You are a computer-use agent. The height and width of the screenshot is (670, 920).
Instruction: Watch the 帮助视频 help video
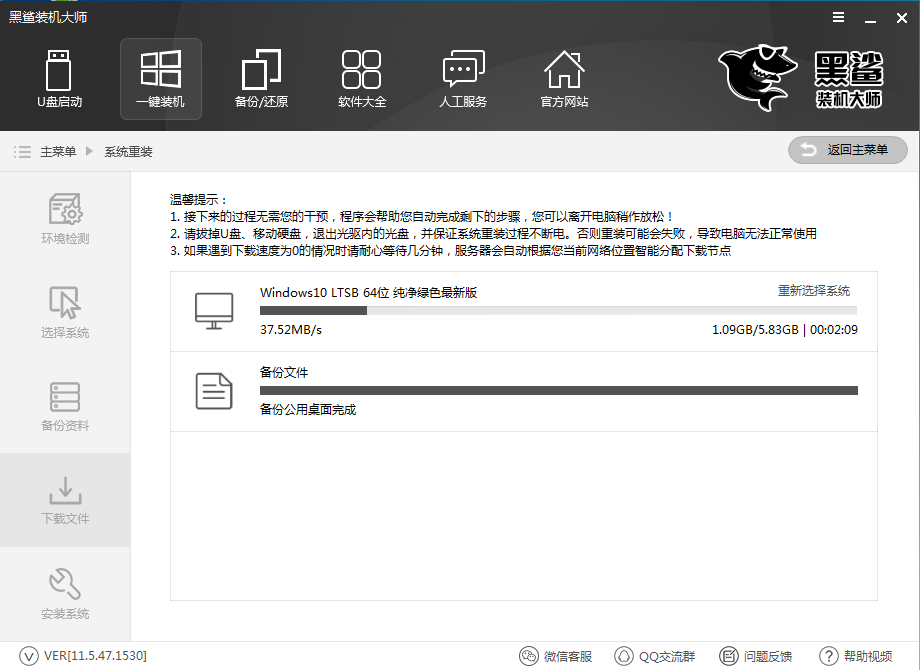point(856,656)
